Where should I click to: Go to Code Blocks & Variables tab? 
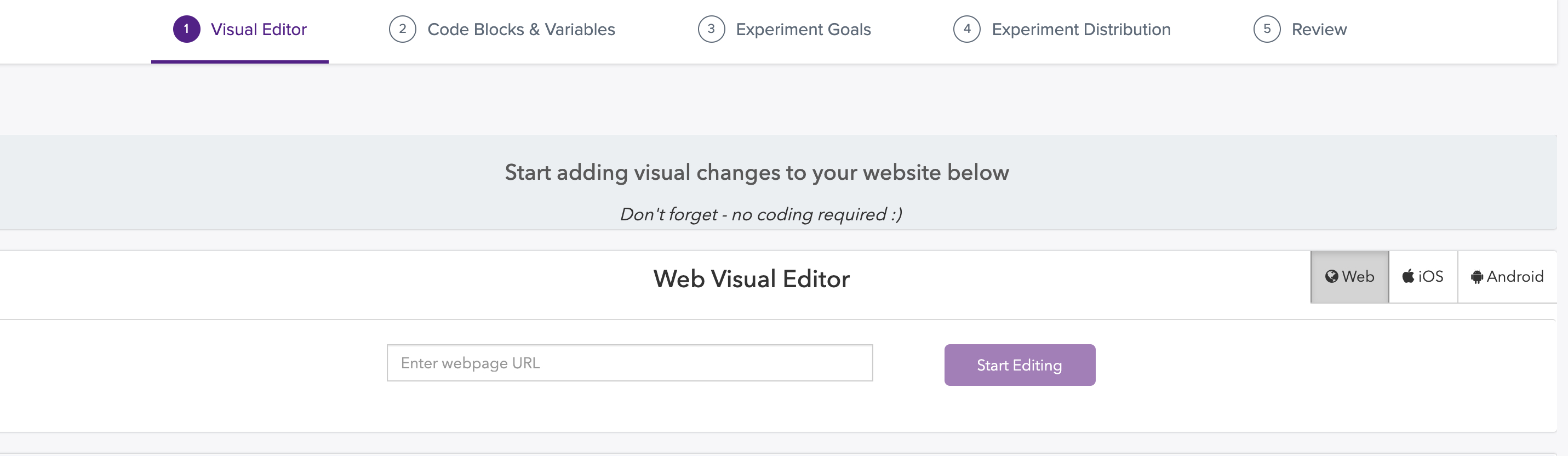502,30
